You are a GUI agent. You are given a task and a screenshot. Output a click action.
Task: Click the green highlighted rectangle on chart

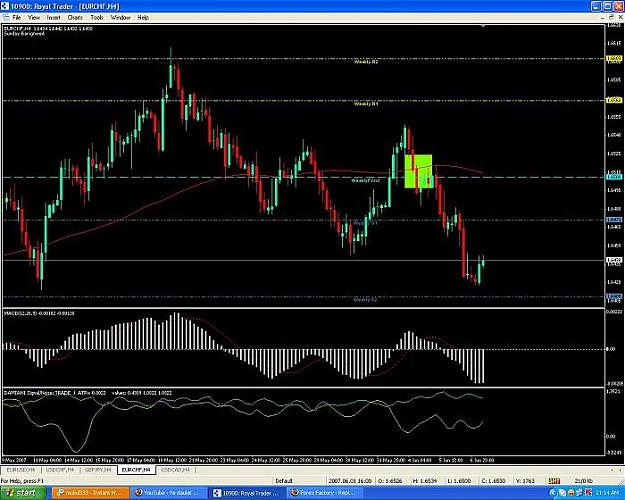click(419, 171)
